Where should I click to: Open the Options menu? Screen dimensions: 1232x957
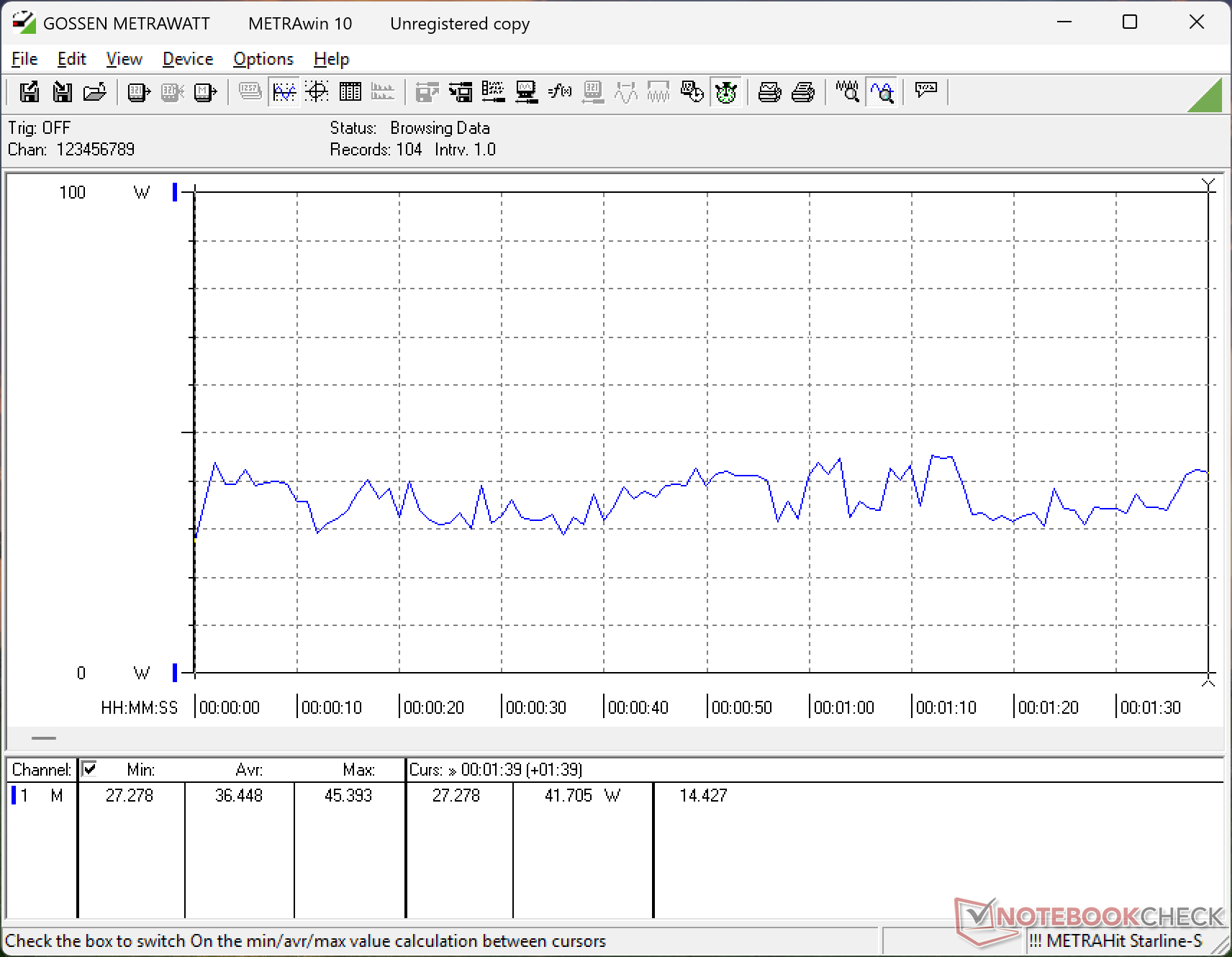click(x=263, y=59)
